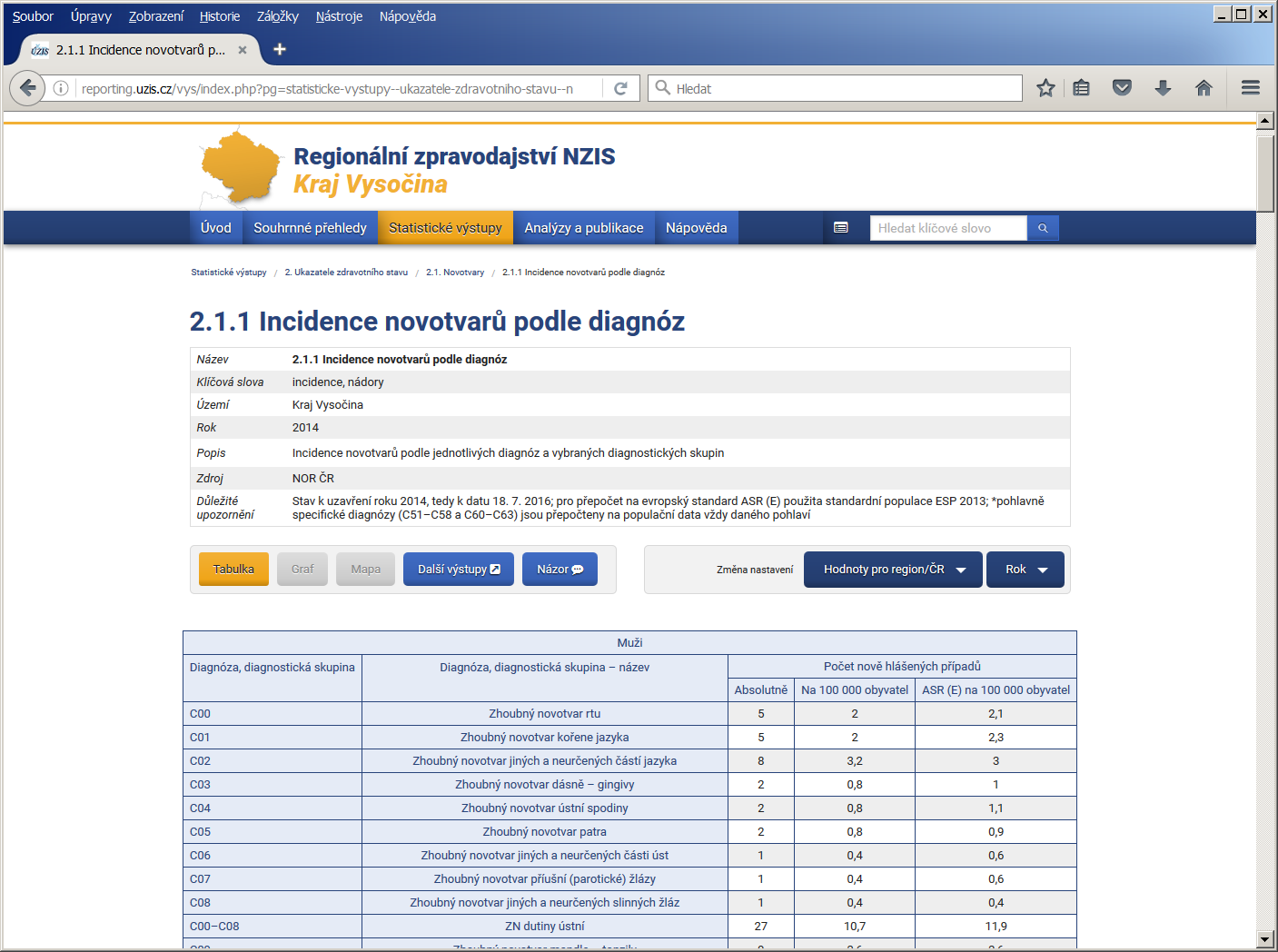The width and height of the screenshot is (1278, 952).
Task: Open Analýzy a publikace navigation tab
Action: [584, 228]
